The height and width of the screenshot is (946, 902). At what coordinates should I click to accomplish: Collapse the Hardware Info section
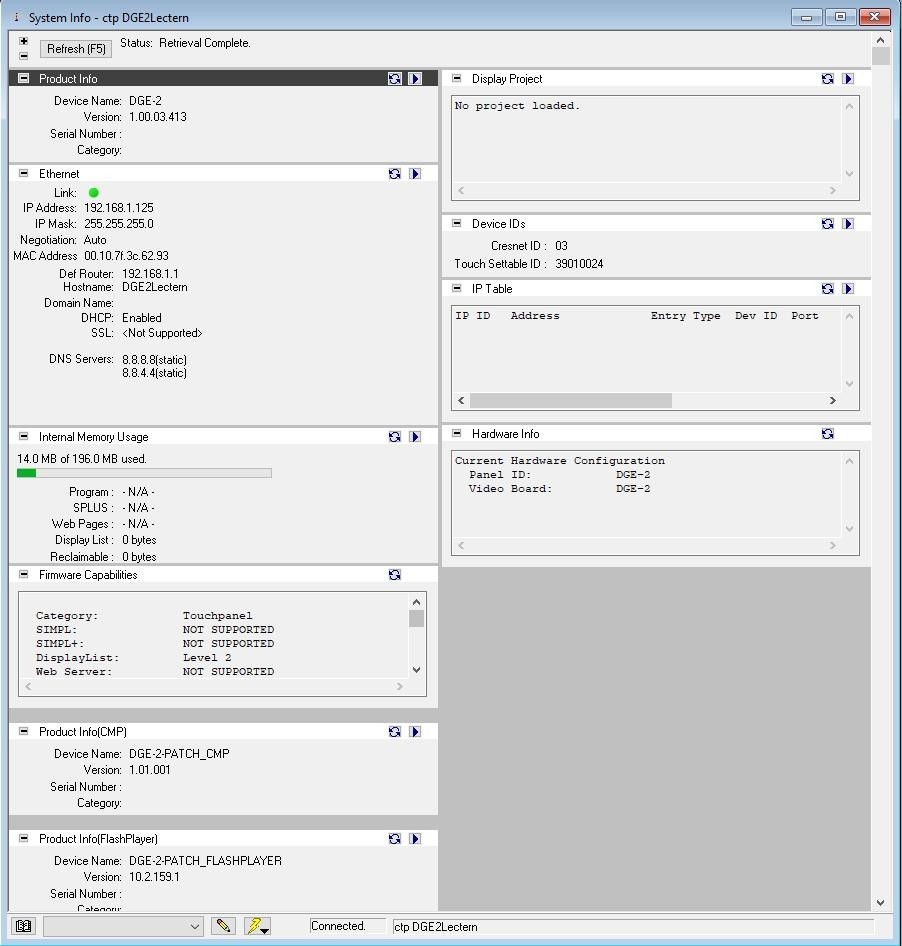(457, 433)
